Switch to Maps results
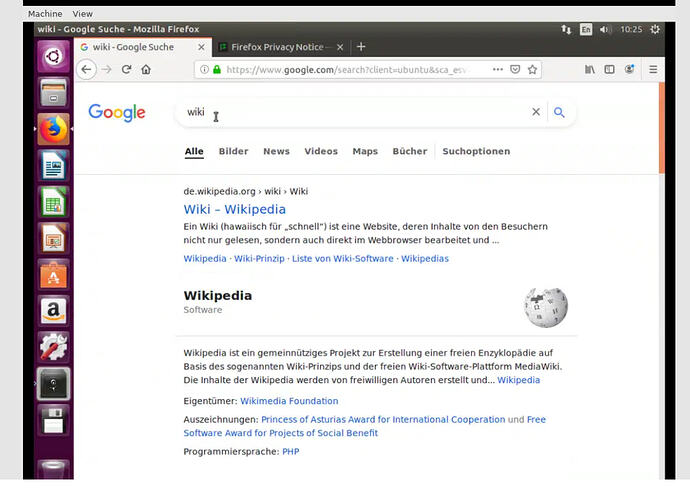This screenshot has height=490, width=690. [365, 151]
